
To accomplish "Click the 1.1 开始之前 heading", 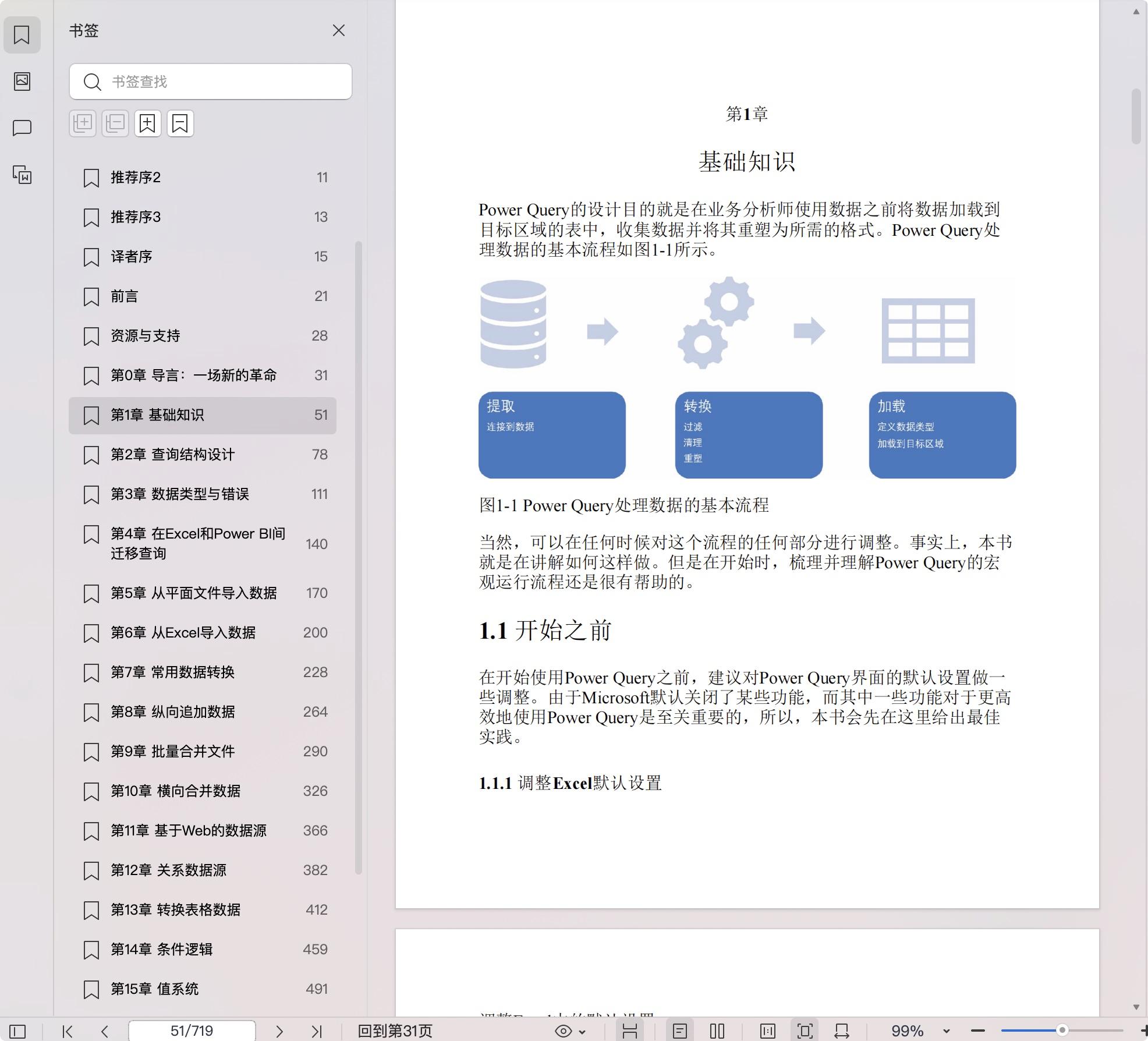I will (x=545, y=631).
